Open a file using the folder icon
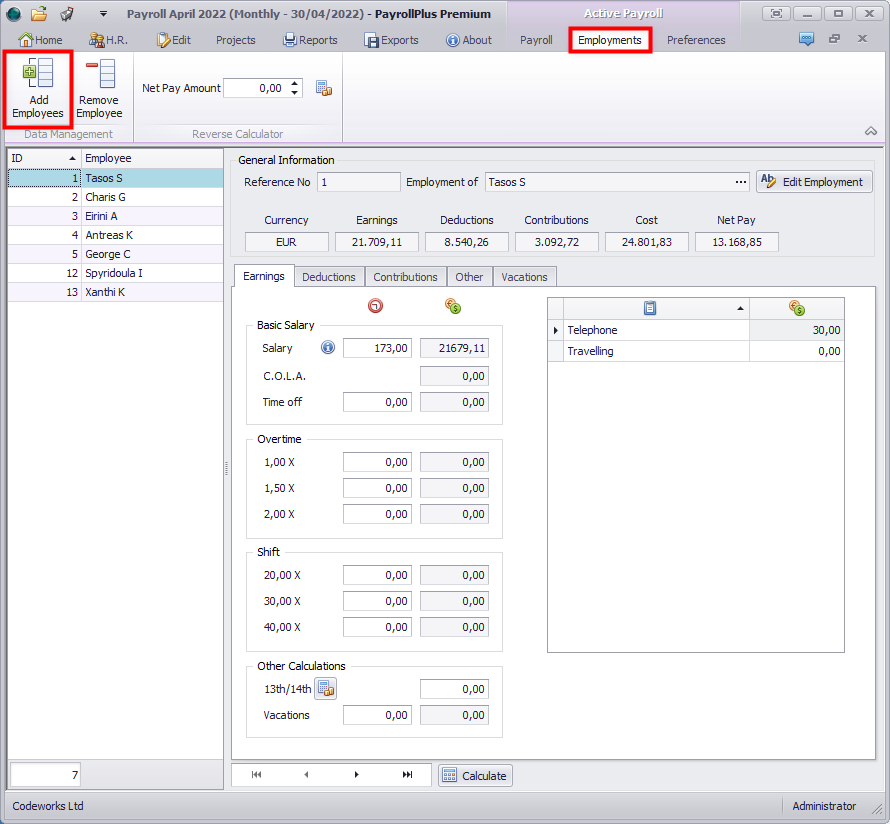Screen dimensions: 890x824 pos(36,13)
